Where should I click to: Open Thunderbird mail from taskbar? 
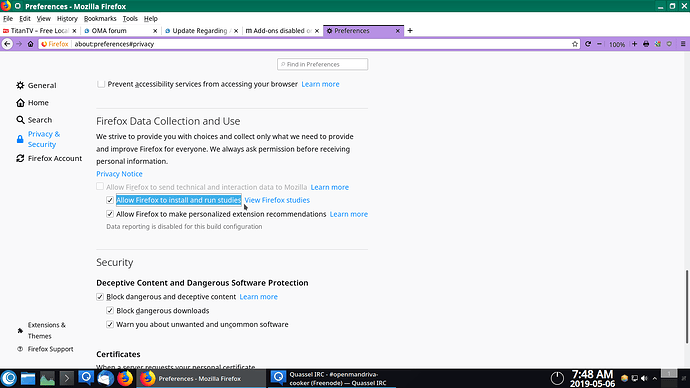(106, 378)
